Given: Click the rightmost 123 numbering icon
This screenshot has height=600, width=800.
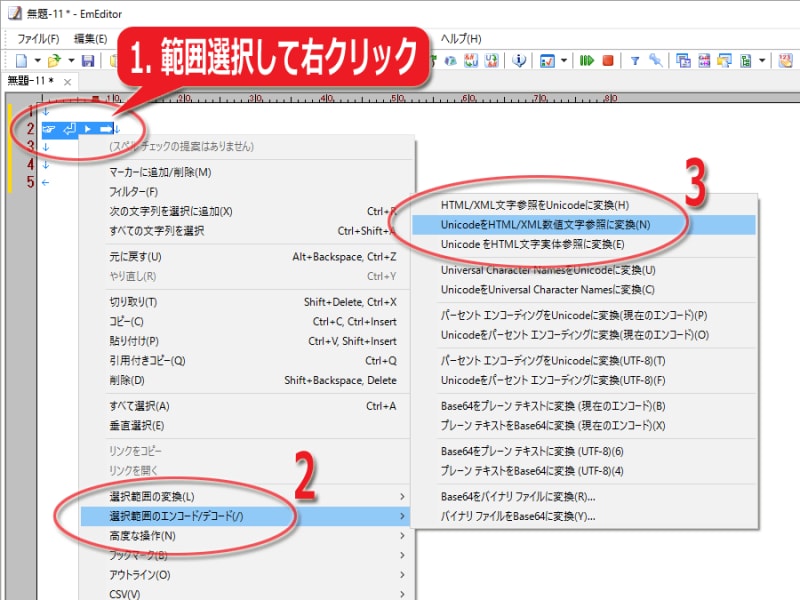Looking at the screenshot, I should click(x=786, y=61).
